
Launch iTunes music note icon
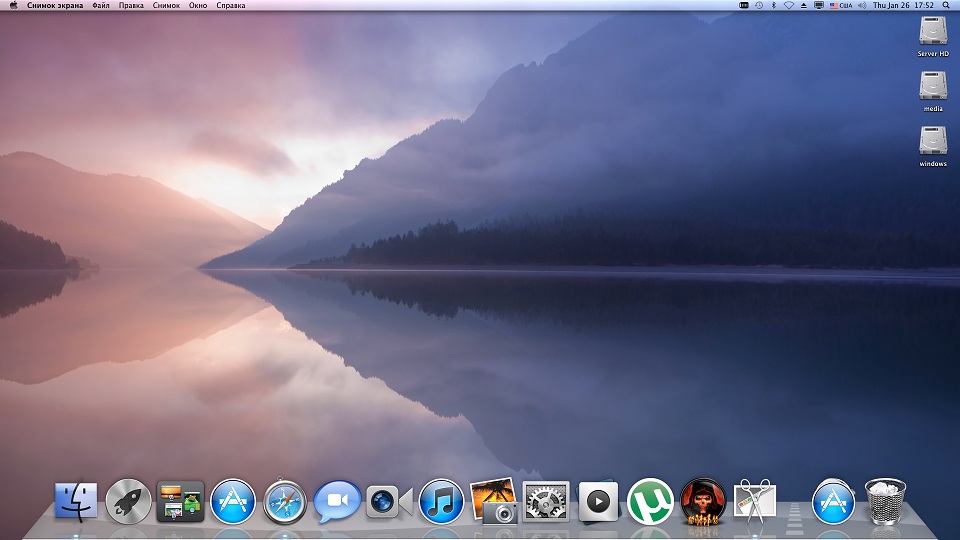441,501
